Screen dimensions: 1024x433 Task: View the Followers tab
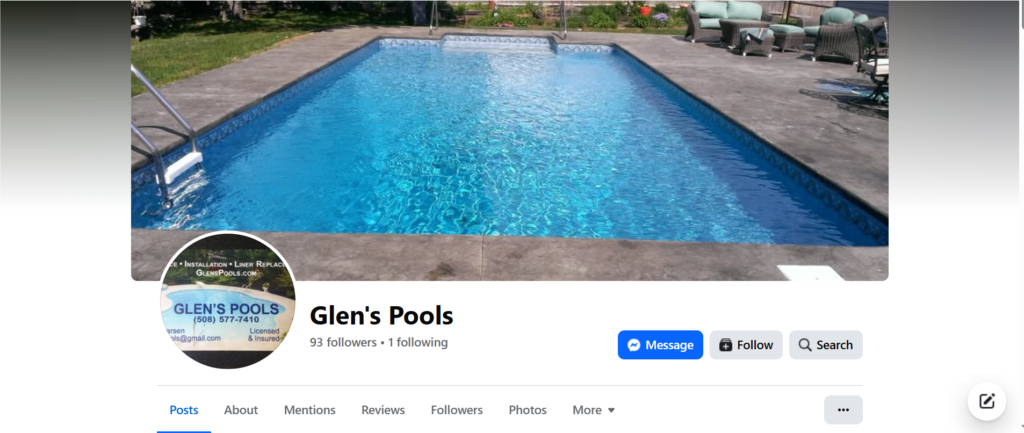(x=456, y=410)
